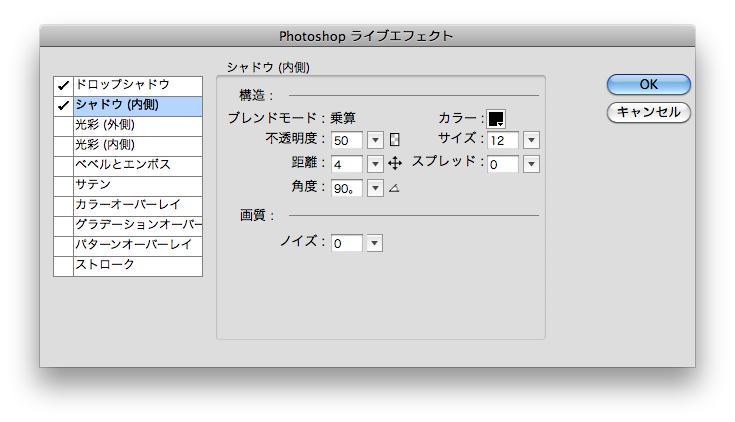Image resolution: width=735 pixels, height=422 pixels.
Task: Click the move arrows icon beside 距離
Action: pyautogui.click(x=394, y=163)
